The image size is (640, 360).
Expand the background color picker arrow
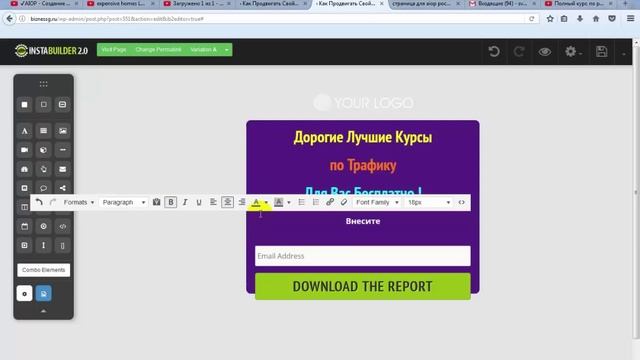(289, 202)
